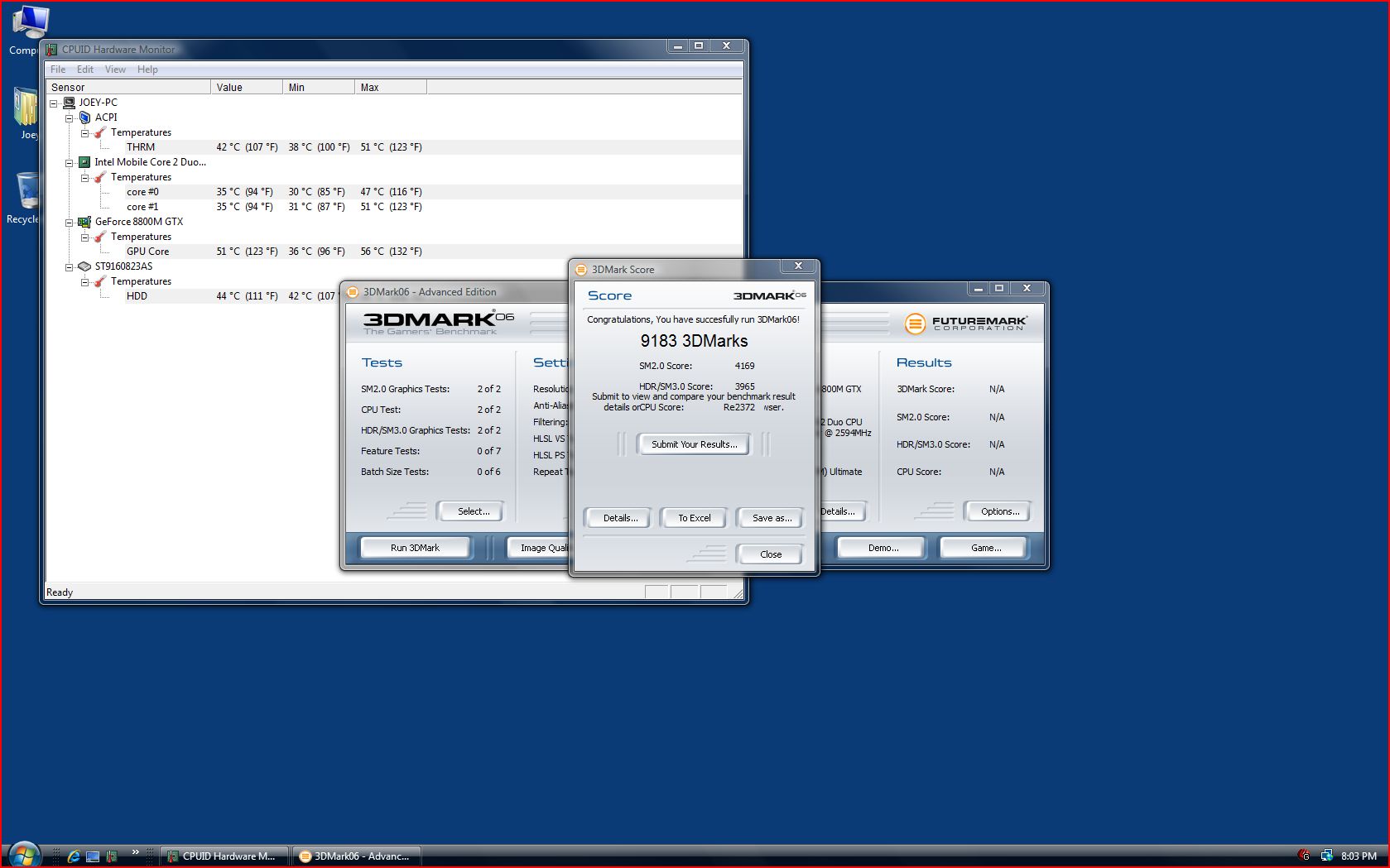Click the thermometer icon under GeForce 8800M GTX
This screenshot has width=1390, height=868.
[x=100, y=237]
